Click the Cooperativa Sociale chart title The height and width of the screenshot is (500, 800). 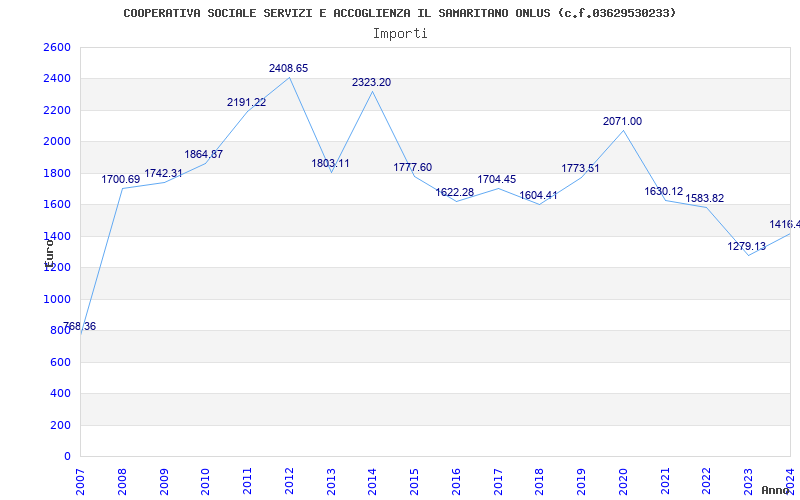point(400,13)
